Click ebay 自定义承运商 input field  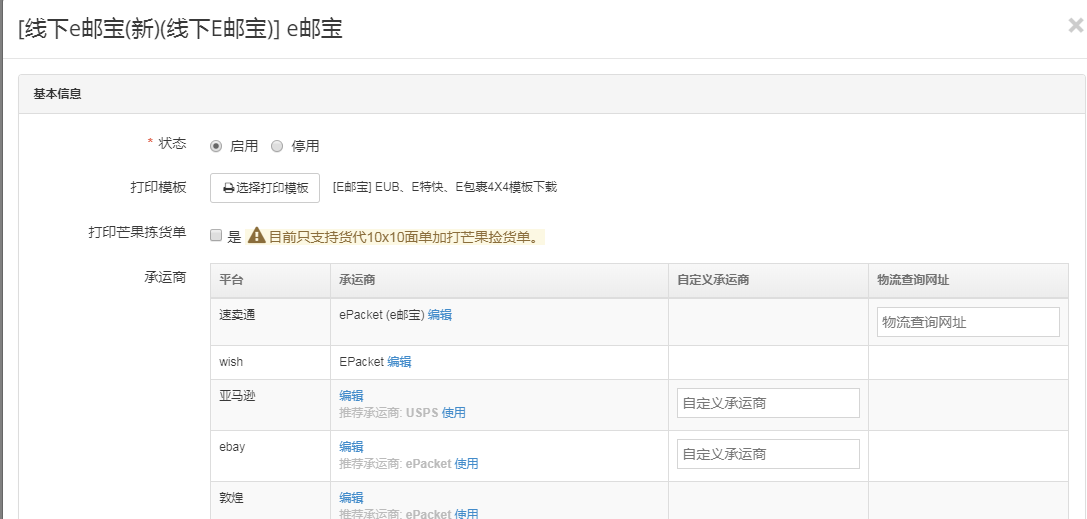click(x=768, y=454)
